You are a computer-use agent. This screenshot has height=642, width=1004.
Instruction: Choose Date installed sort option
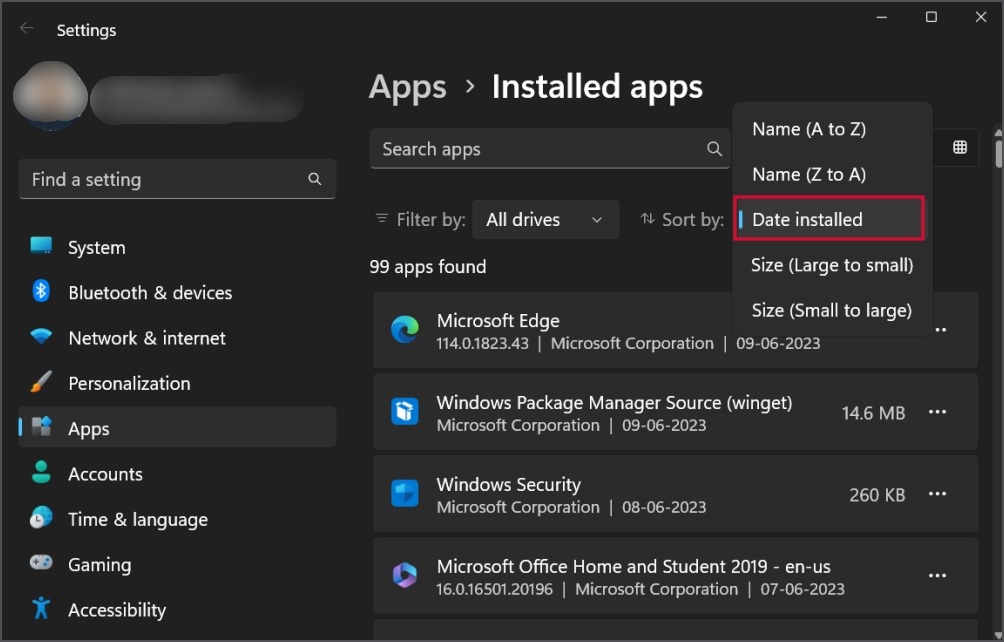[829, 219]
